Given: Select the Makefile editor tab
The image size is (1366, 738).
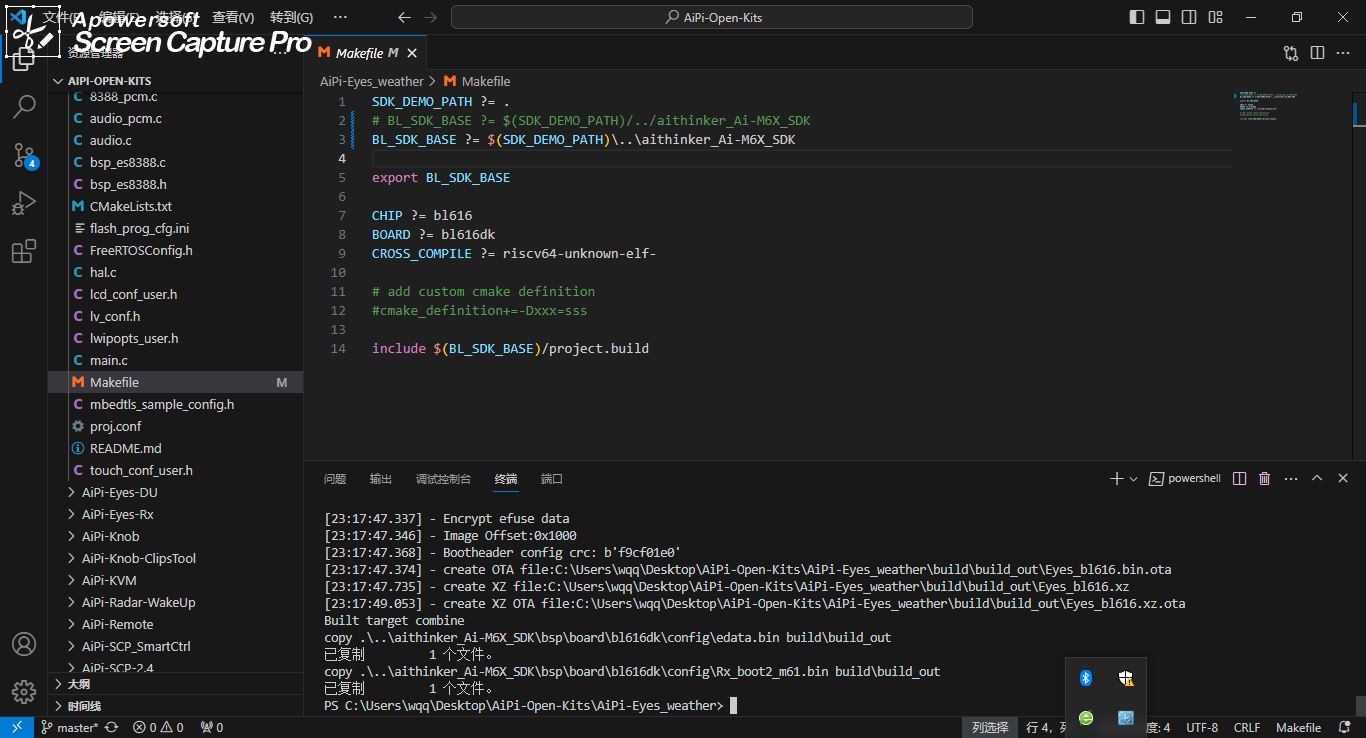Looking at the screenshot, I should pos(365,53).
